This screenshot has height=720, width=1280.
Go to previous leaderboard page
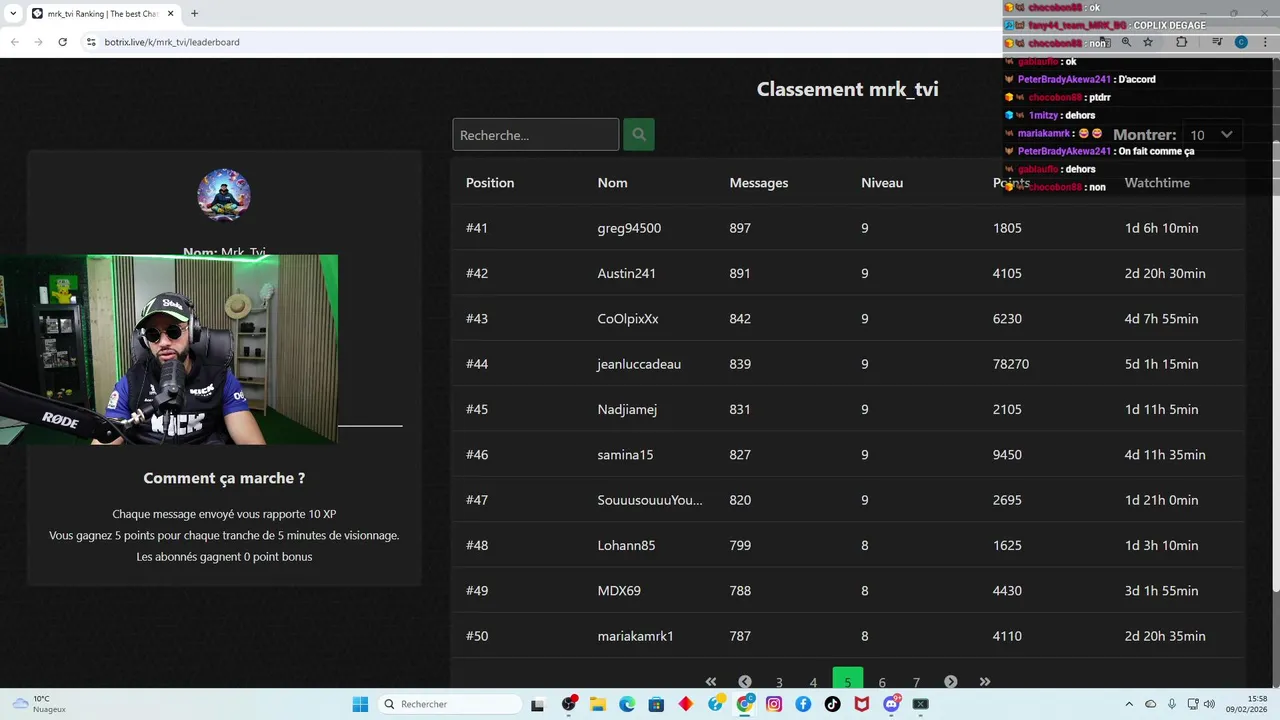click(745, 682)
